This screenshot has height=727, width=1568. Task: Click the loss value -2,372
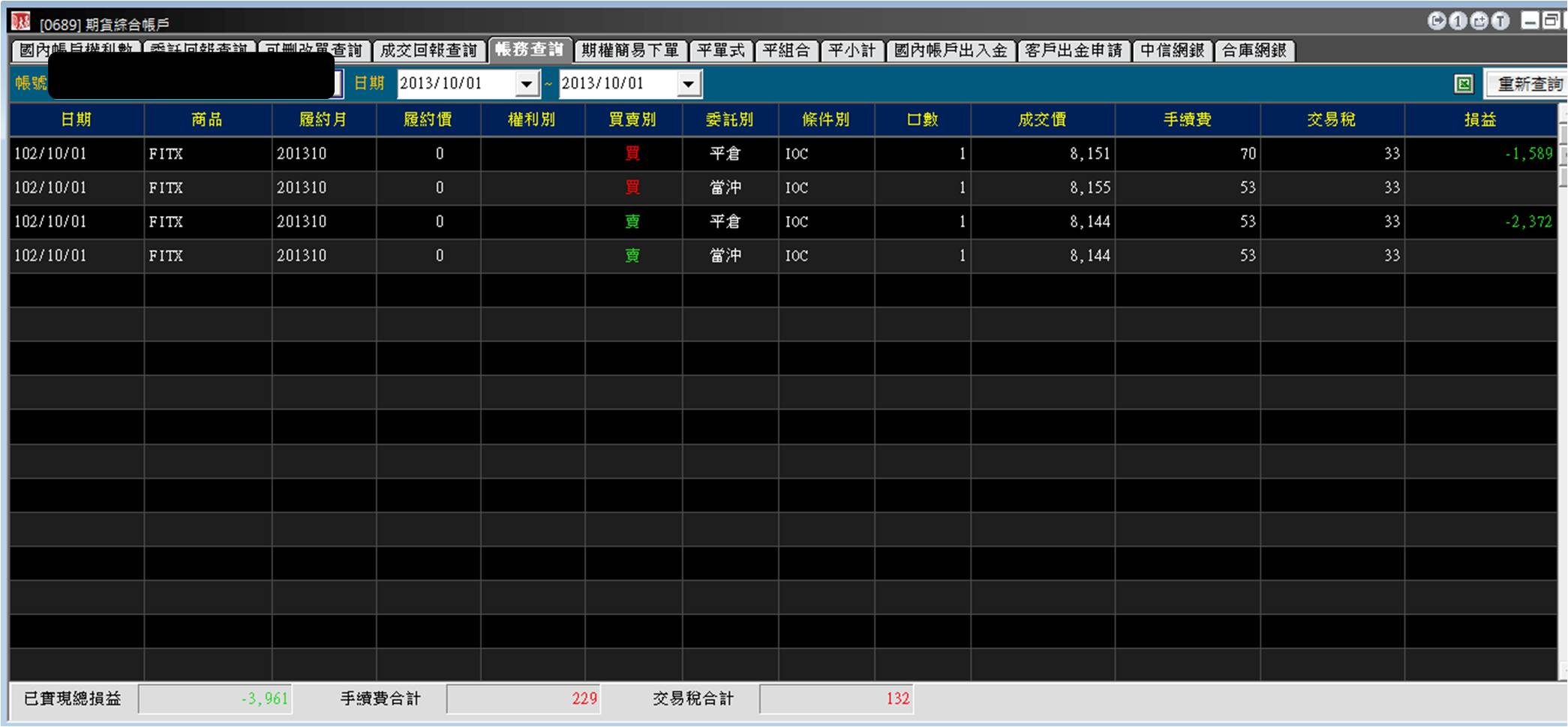point(1528,222)
